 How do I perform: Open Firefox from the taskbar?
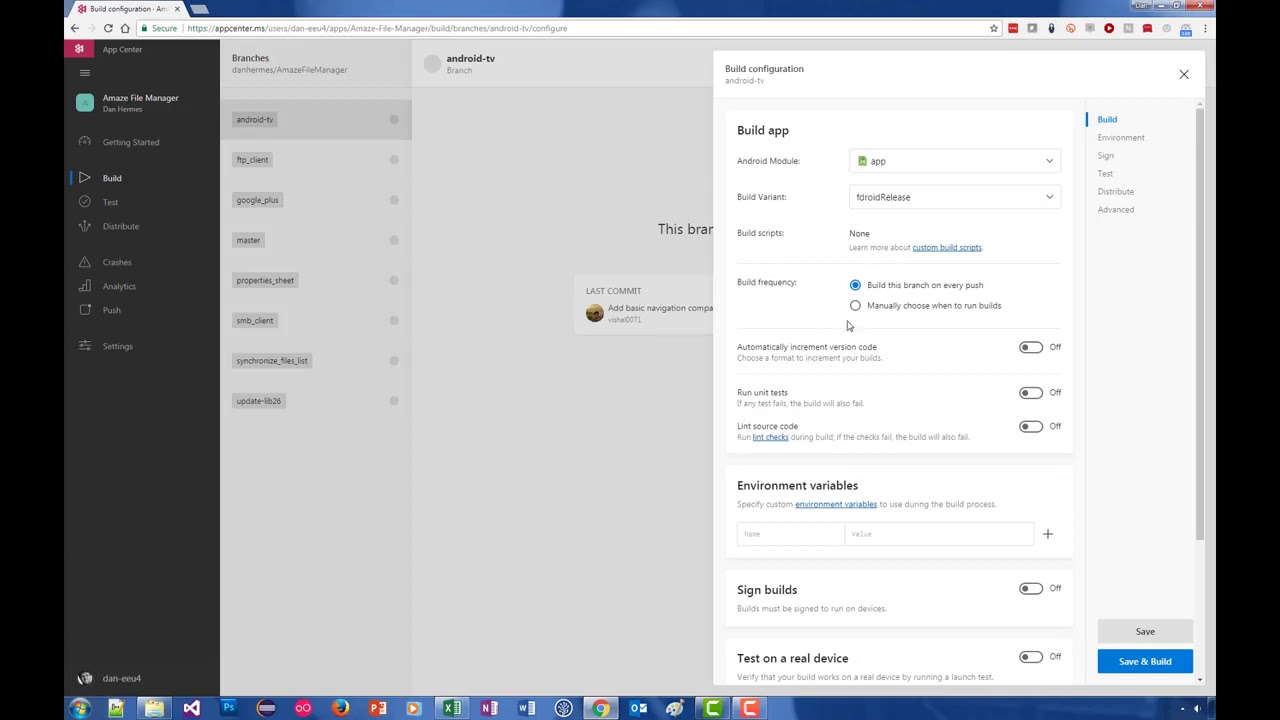pos(340,708)
